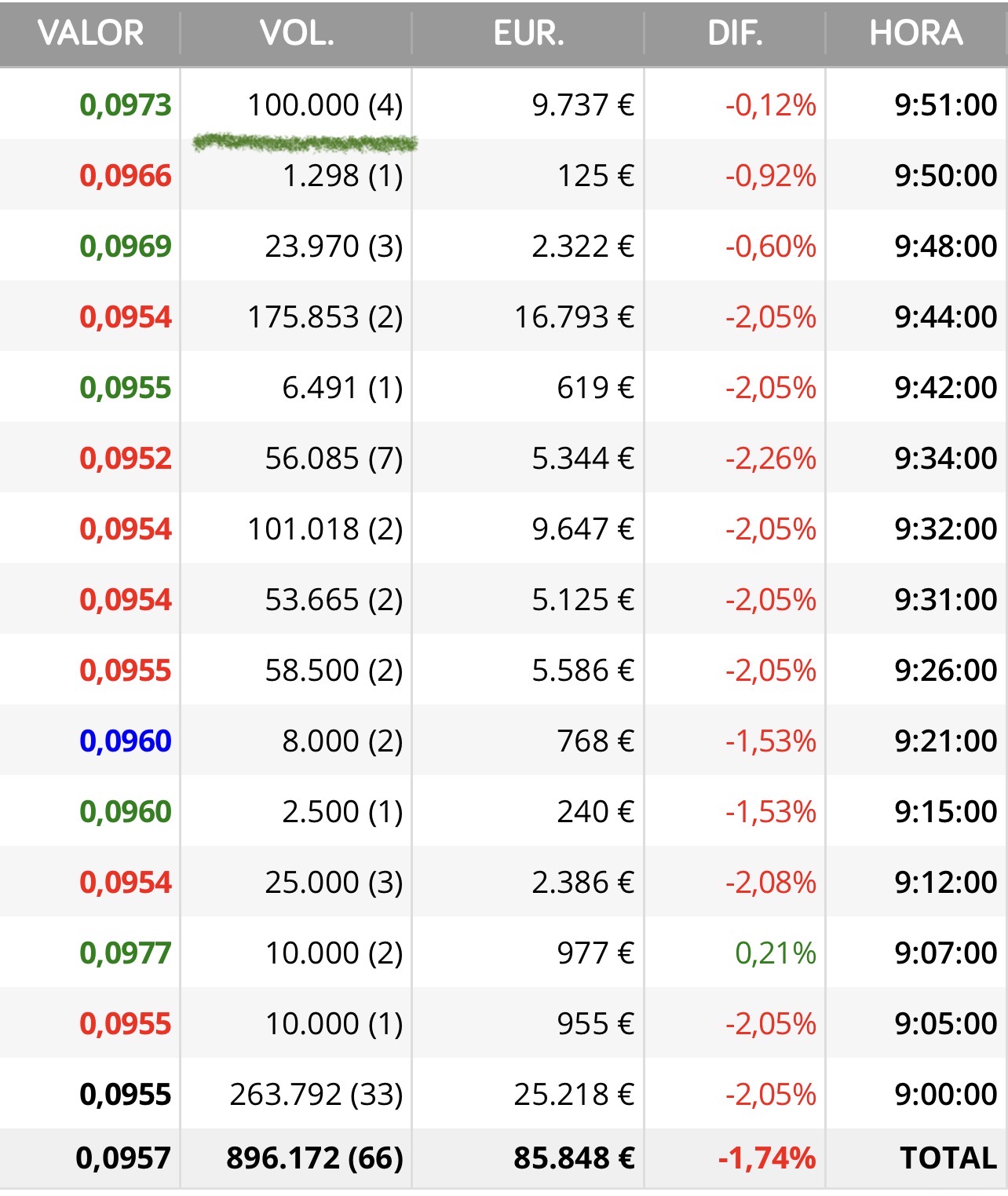Click the HORA column header

(915, 33)
